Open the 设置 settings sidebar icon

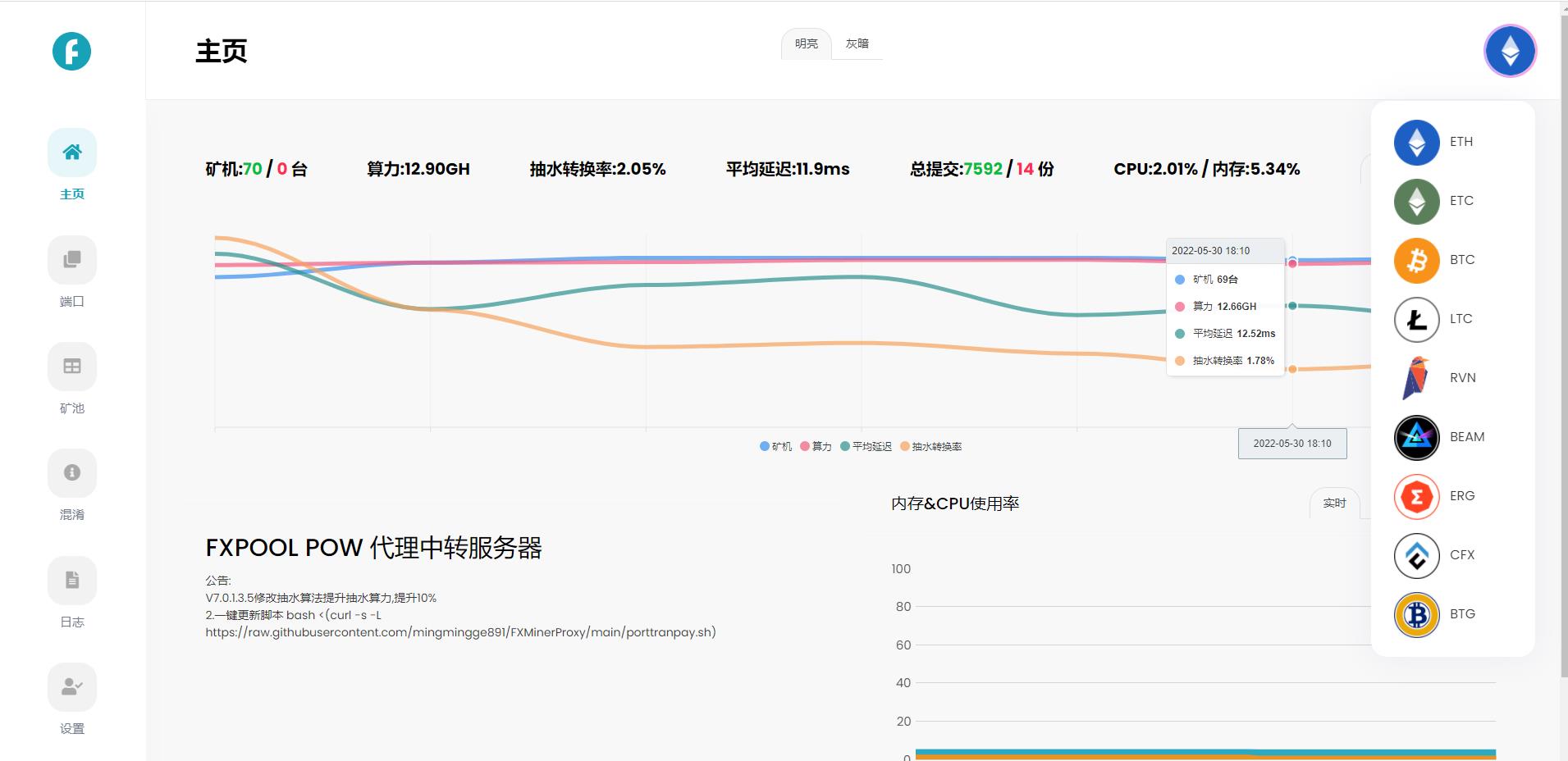(72, 687)
